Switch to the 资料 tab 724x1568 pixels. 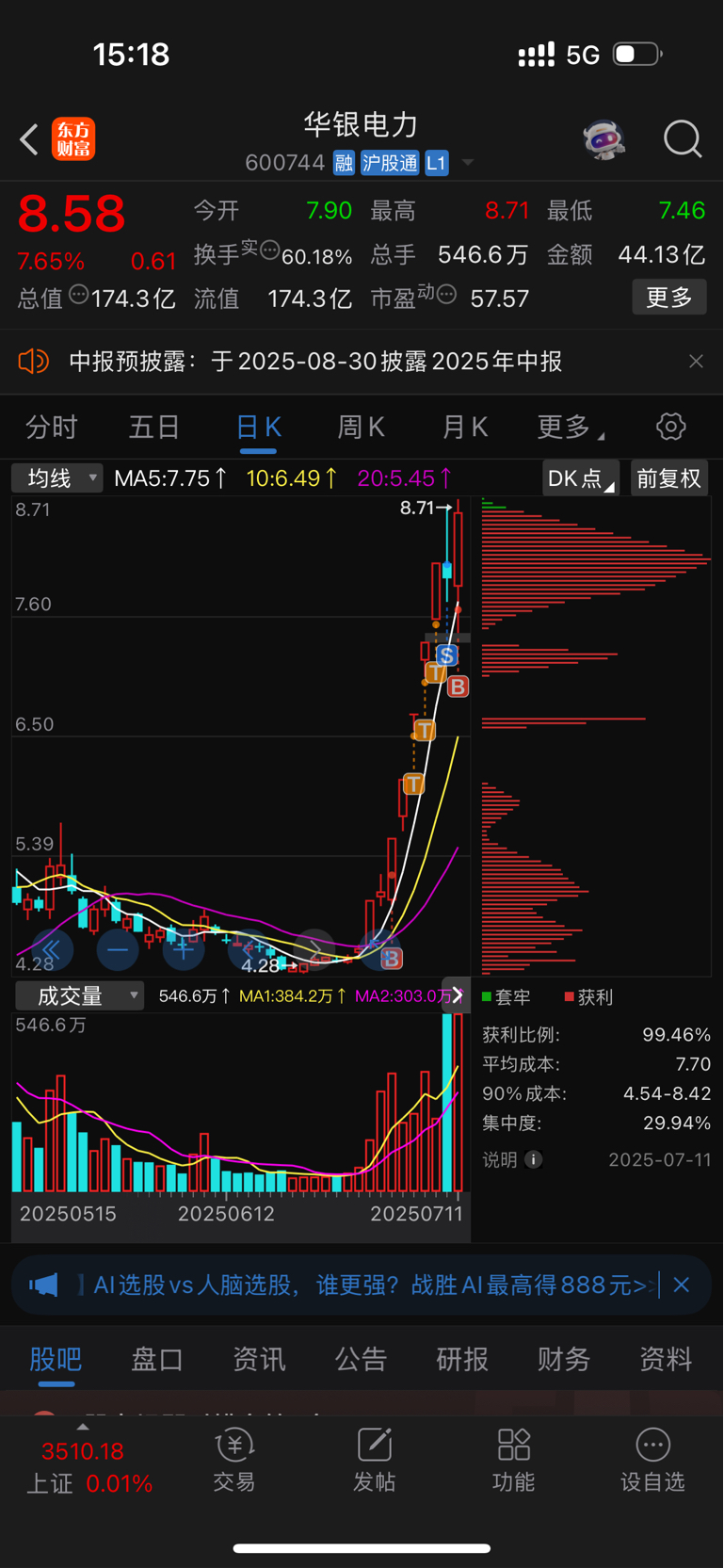coord(666,1359)
